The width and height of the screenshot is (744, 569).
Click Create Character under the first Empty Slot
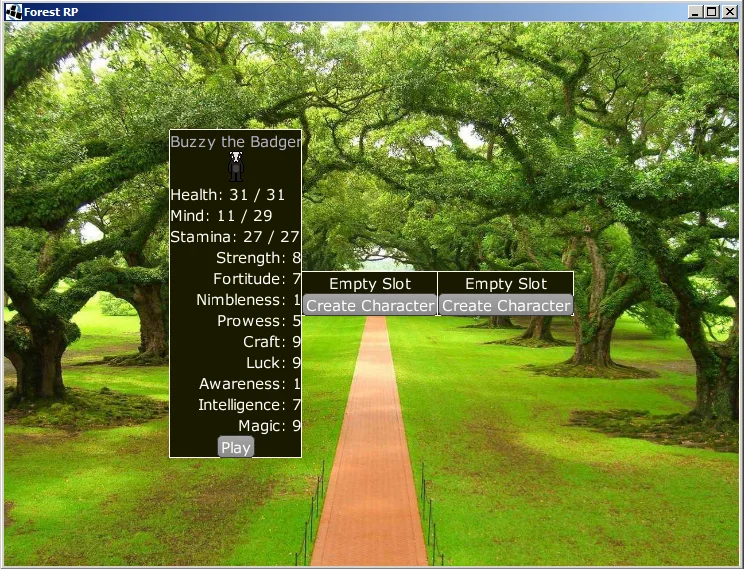click(370, 306)
